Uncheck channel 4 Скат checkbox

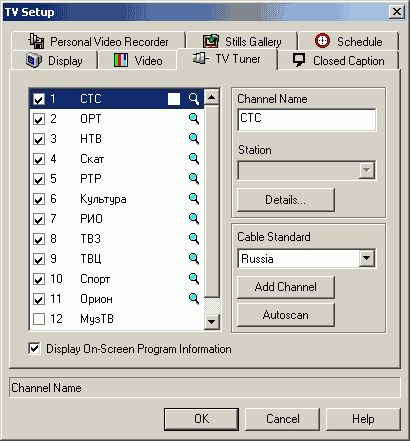39,159
